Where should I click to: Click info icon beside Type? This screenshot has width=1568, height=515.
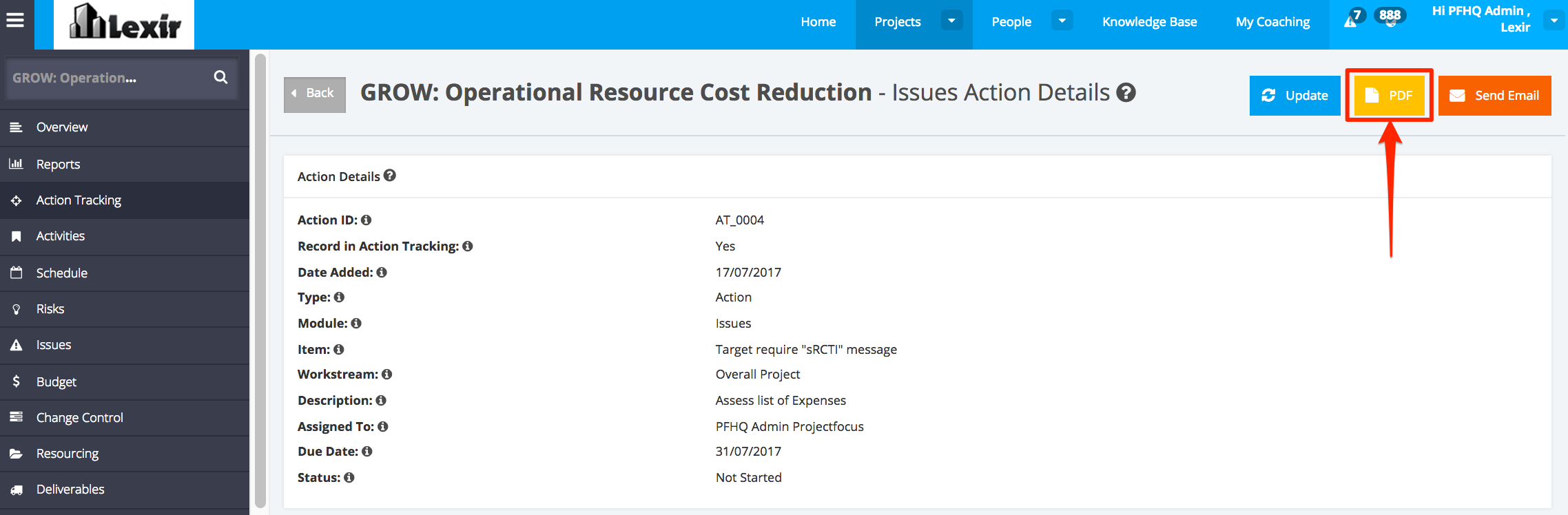(x=339, y=297)
